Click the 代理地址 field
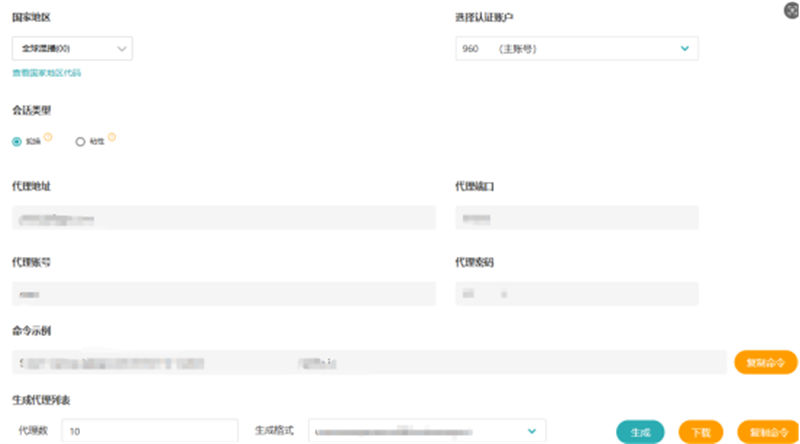800x444 pixels. coord(224,218)
